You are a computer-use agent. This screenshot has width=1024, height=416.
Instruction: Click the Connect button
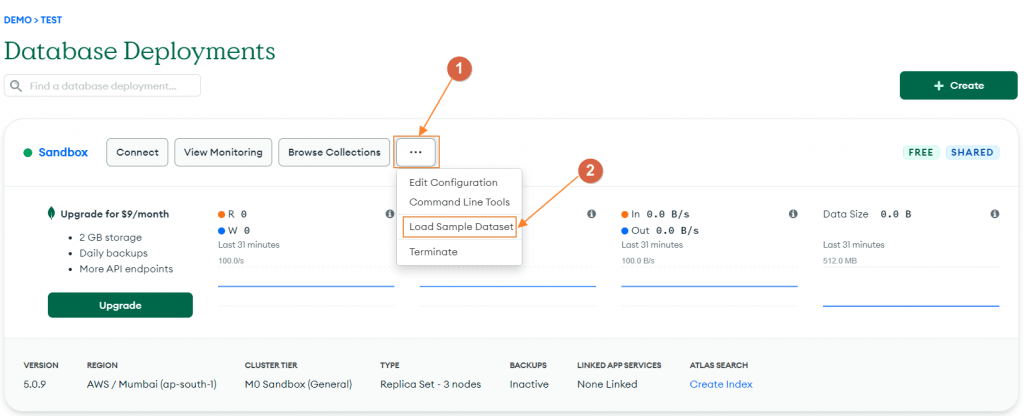[137, 152]
